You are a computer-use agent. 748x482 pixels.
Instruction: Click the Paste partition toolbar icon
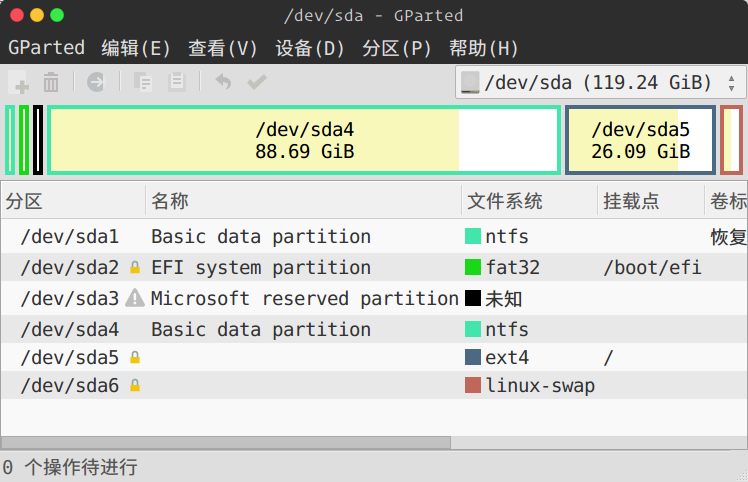coord(177,82)
